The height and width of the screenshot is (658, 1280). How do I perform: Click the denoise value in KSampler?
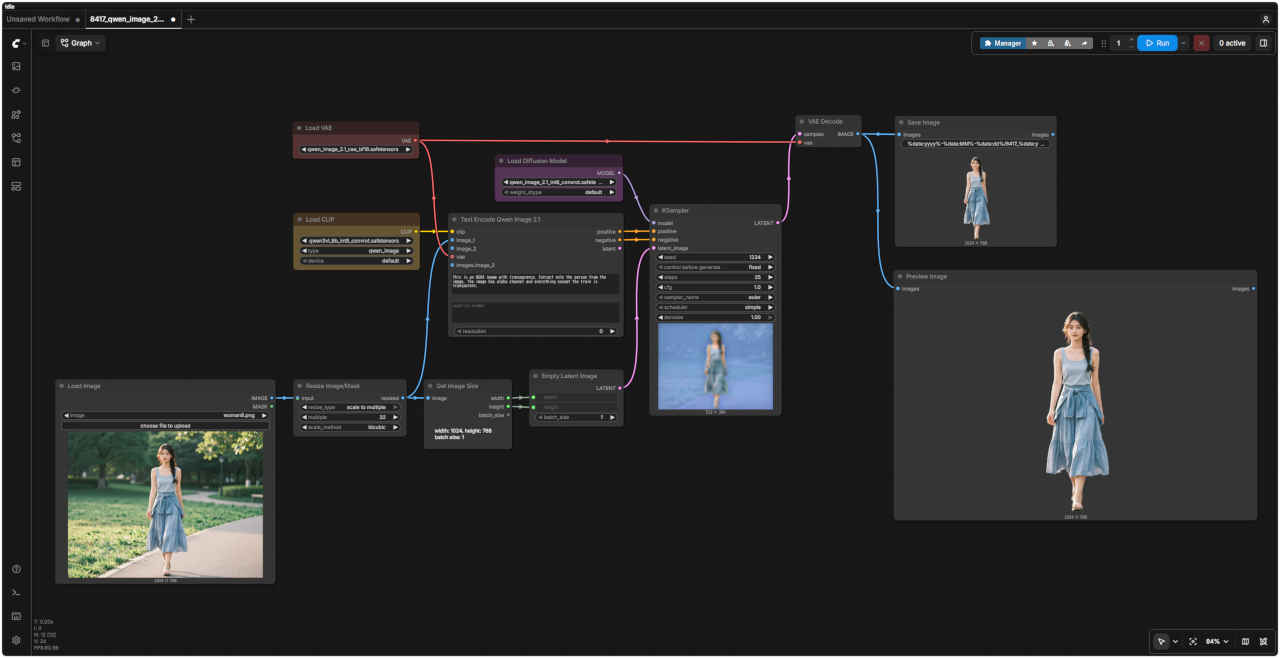[715, 317]
